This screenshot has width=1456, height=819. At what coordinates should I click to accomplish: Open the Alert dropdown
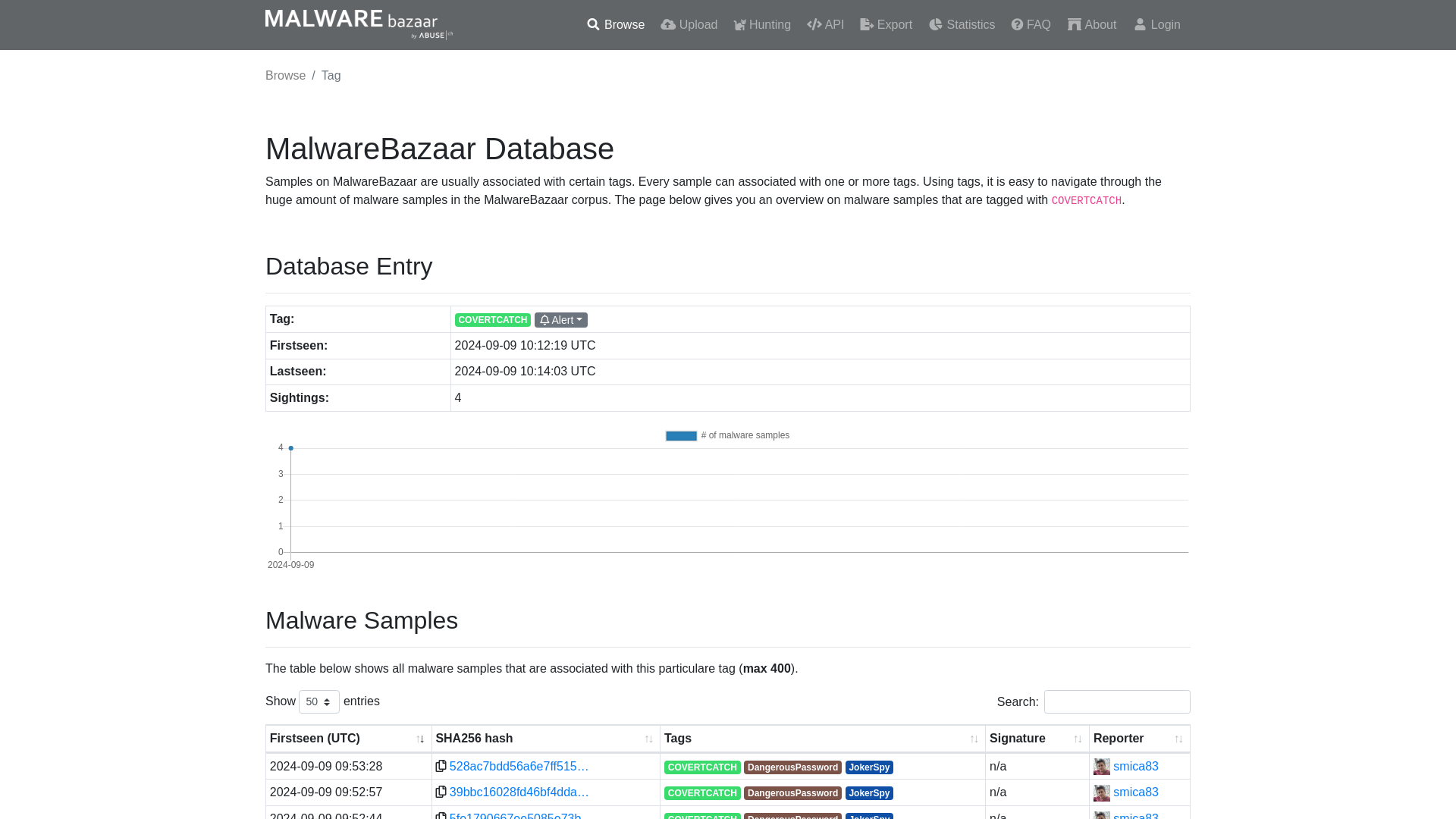pos(561,320)
